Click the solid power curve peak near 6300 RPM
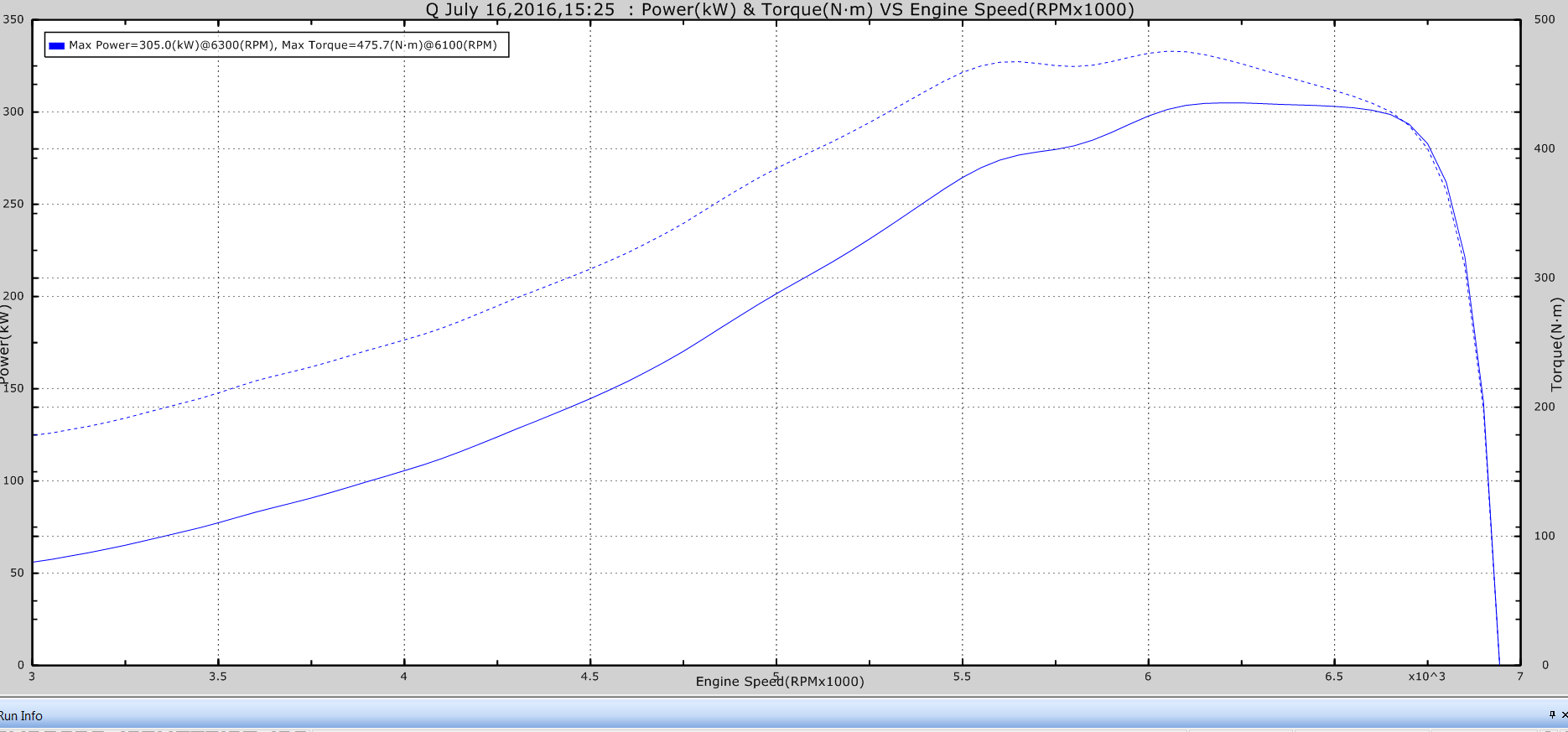1568x732 pixels. coord(1224,103)
